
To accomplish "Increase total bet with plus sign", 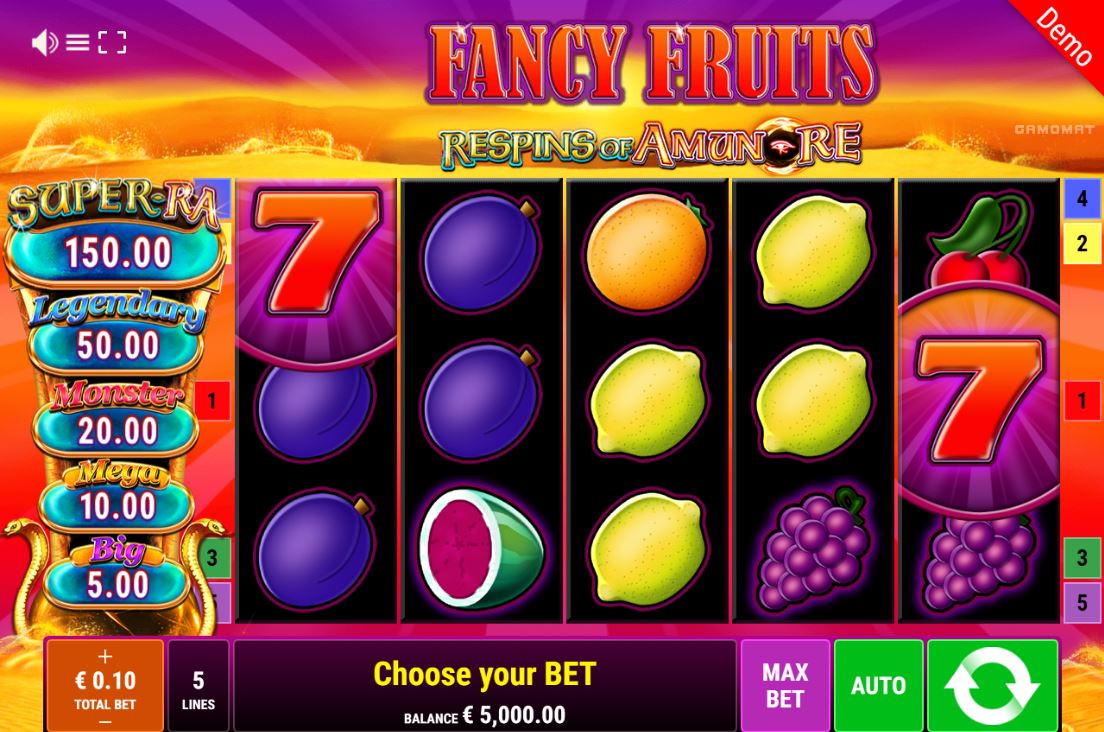I will pos(105,656).
